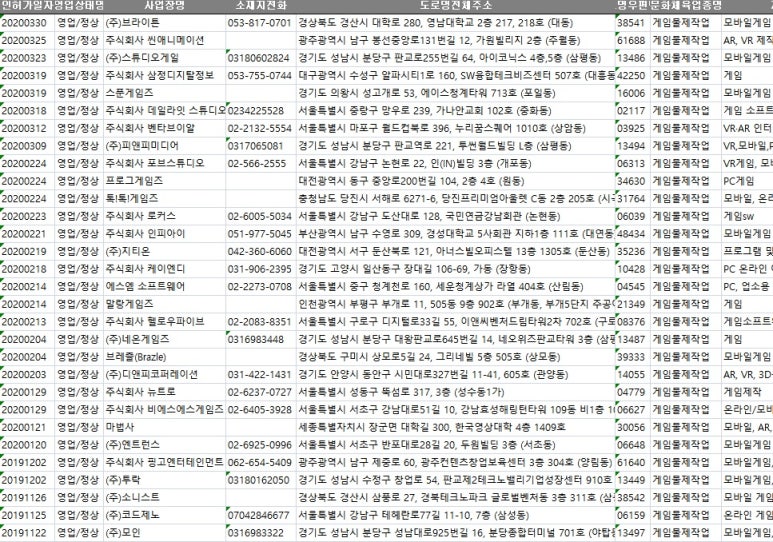Click address starting 세종특별자치시 장군면 대학길
Viewport: 773px width, 542px height.
click(x=456, y=427)
